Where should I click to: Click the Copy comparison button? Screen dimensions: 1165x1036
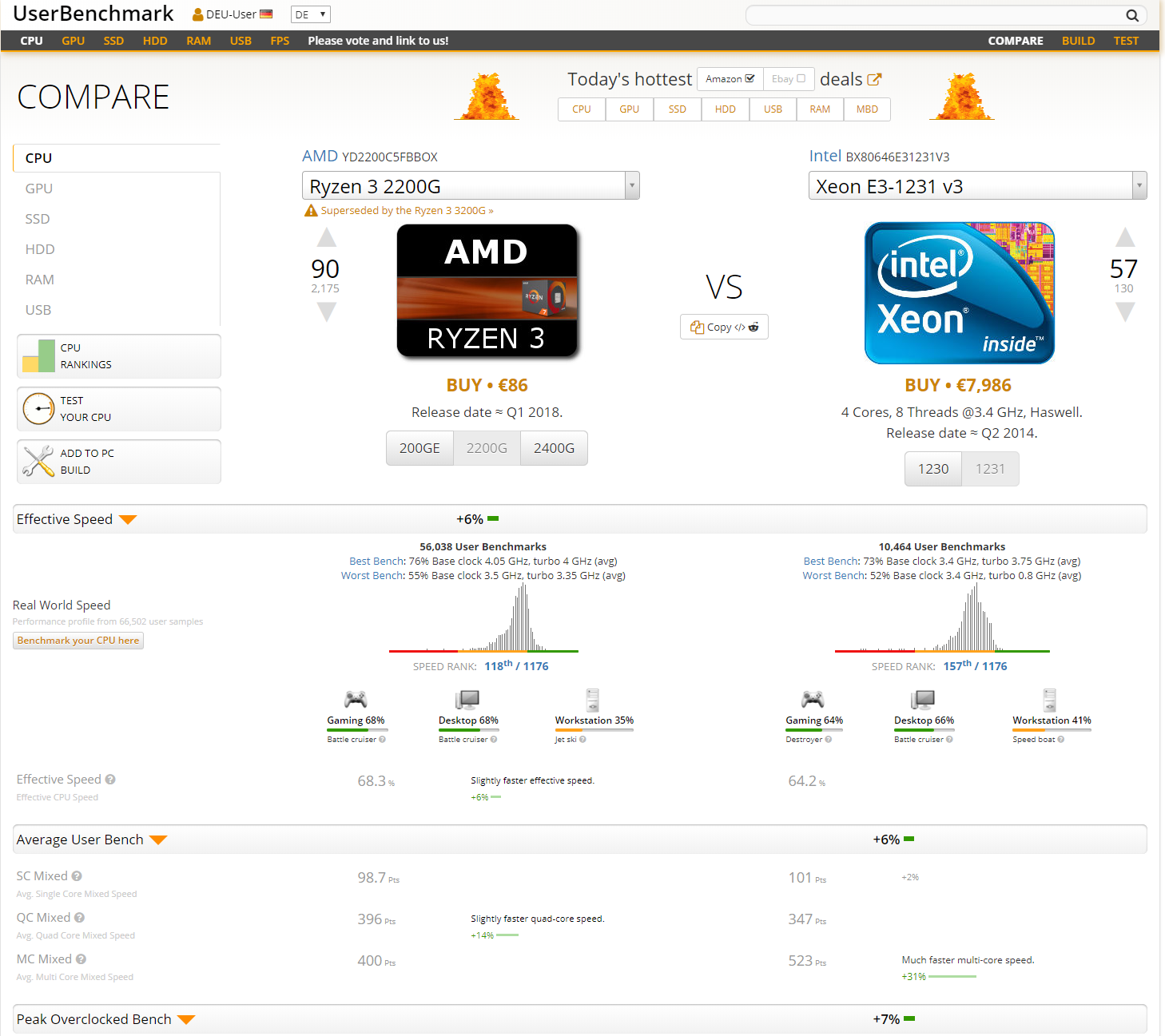point(724,327)
